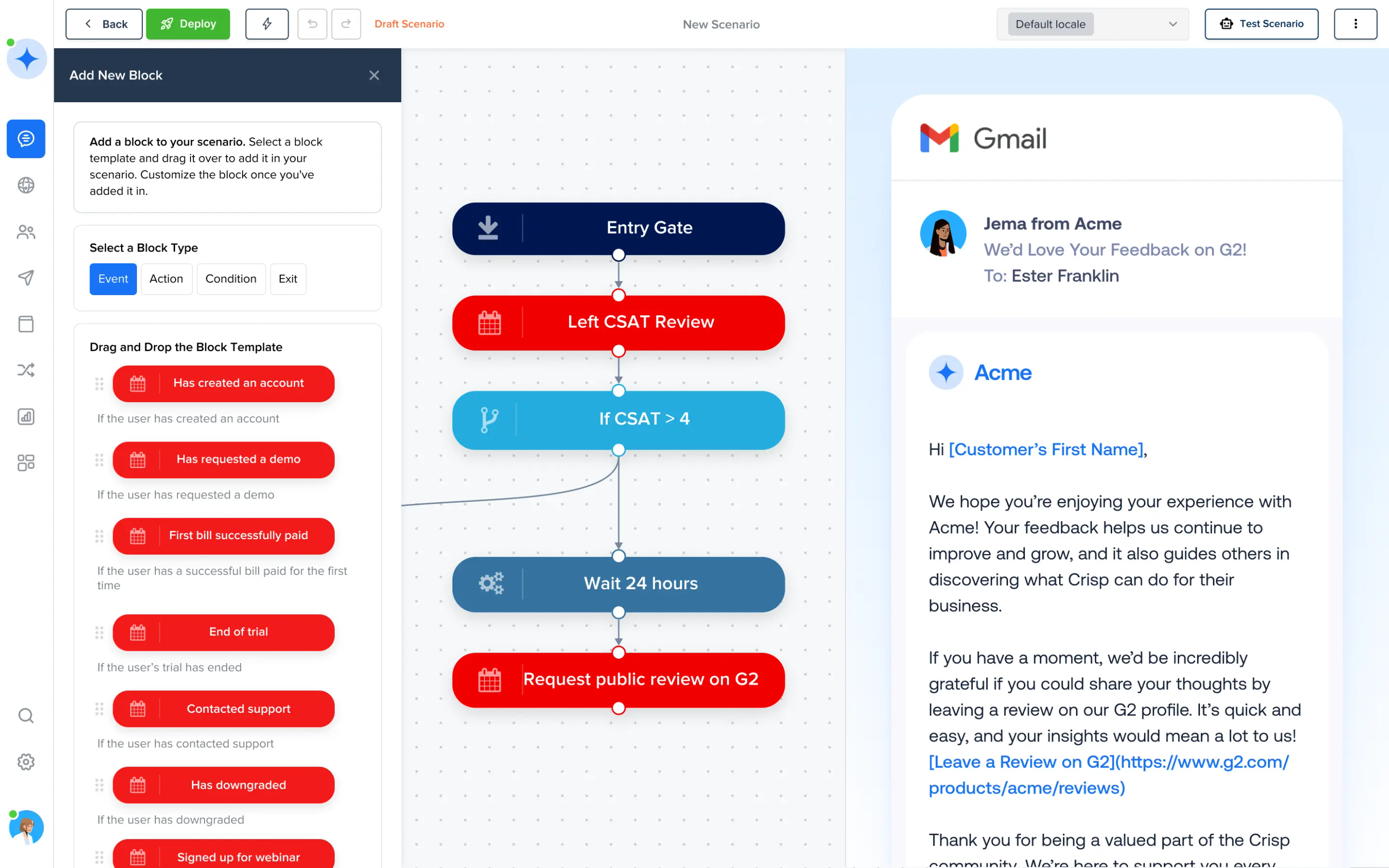Click the lightning bolt action icon toolbar
This screenshot has width=1389, height=868.
[x=267, y=24]
